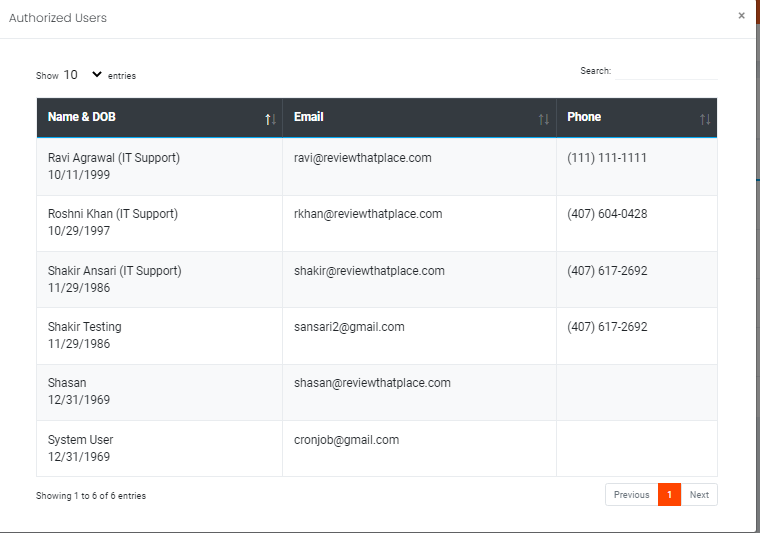This screenshot has height=533, width=760.
Task: Click the Email column header label
Action: tap(308, 117)
